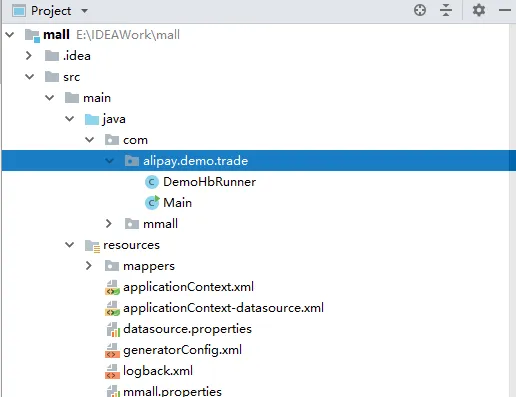516x397 pixels.
Task: Select the java folder name
Action: tap(114, 119)
